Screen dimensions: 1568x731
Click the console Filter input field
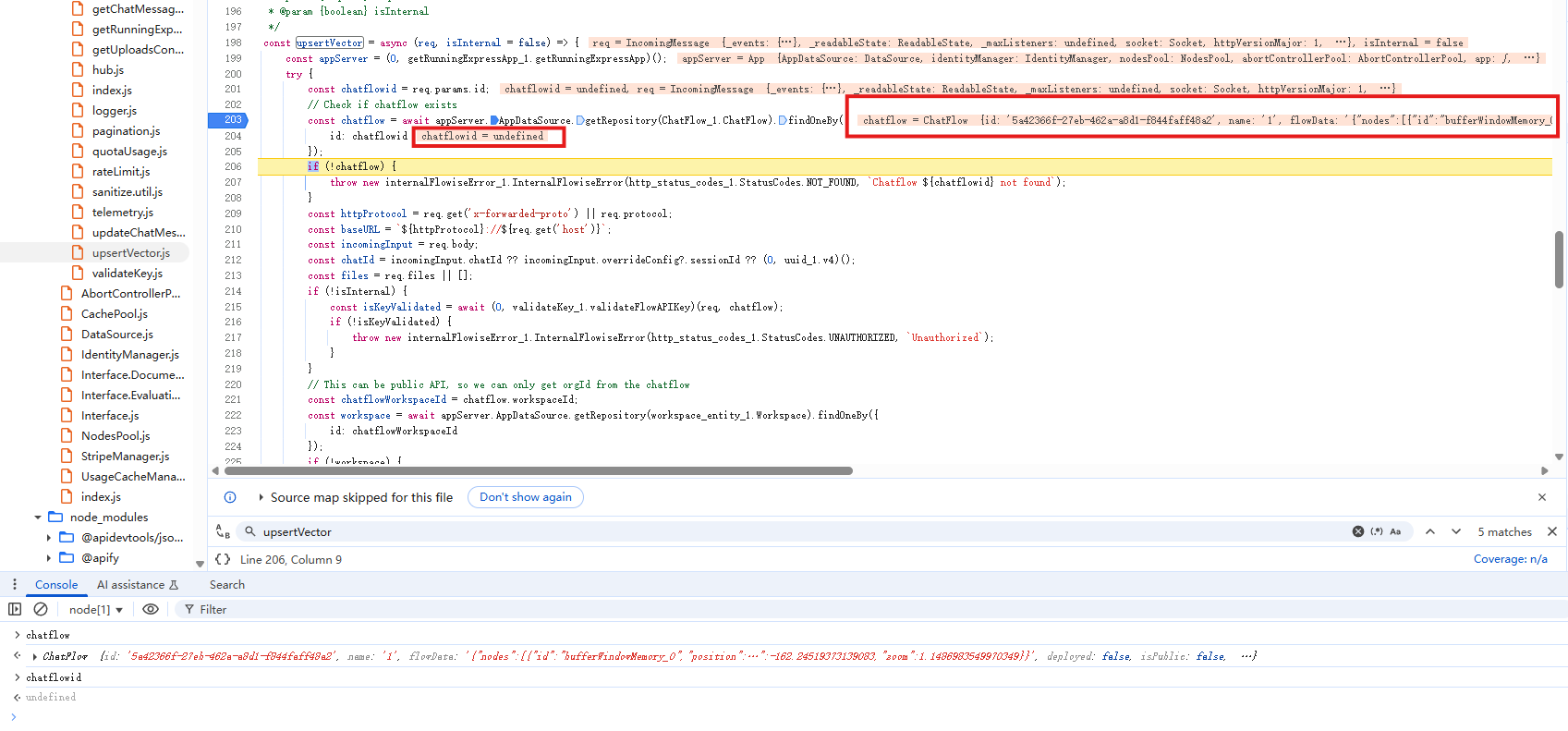pos(370,609)
